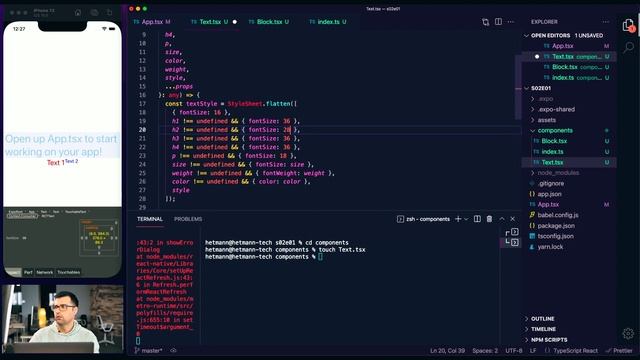
Task: Select the Perf tab in simulator inspector
Action: tap(28, 272)
